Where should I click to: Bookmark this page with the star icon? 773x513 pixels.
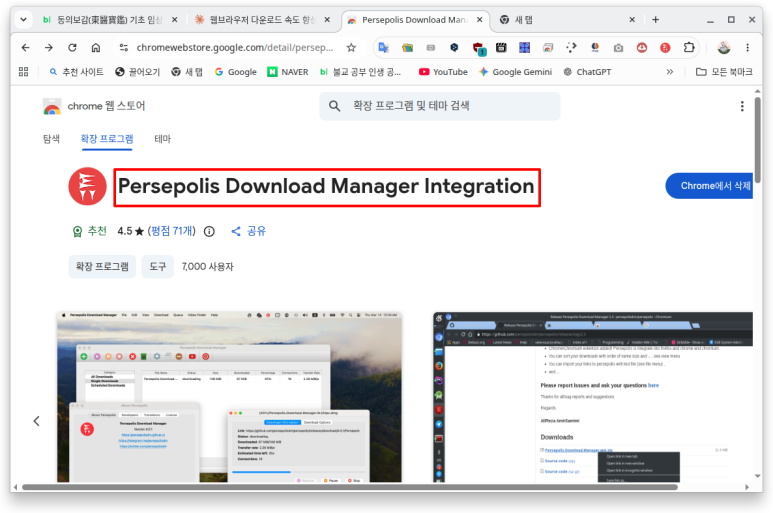tap(351, 47)
